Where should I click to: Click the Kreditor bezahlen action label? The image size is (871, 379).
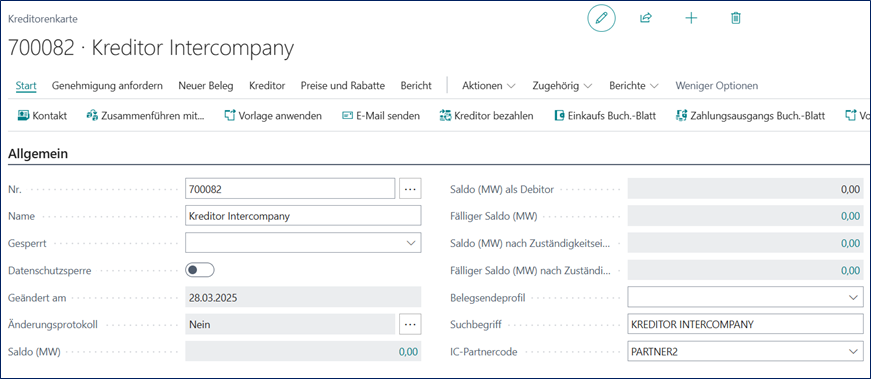coord(494,116)
